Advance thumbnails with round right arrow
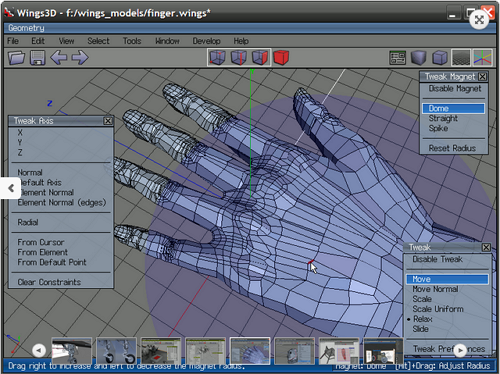This screenshot has width=500, height=374. click(460, 350)
